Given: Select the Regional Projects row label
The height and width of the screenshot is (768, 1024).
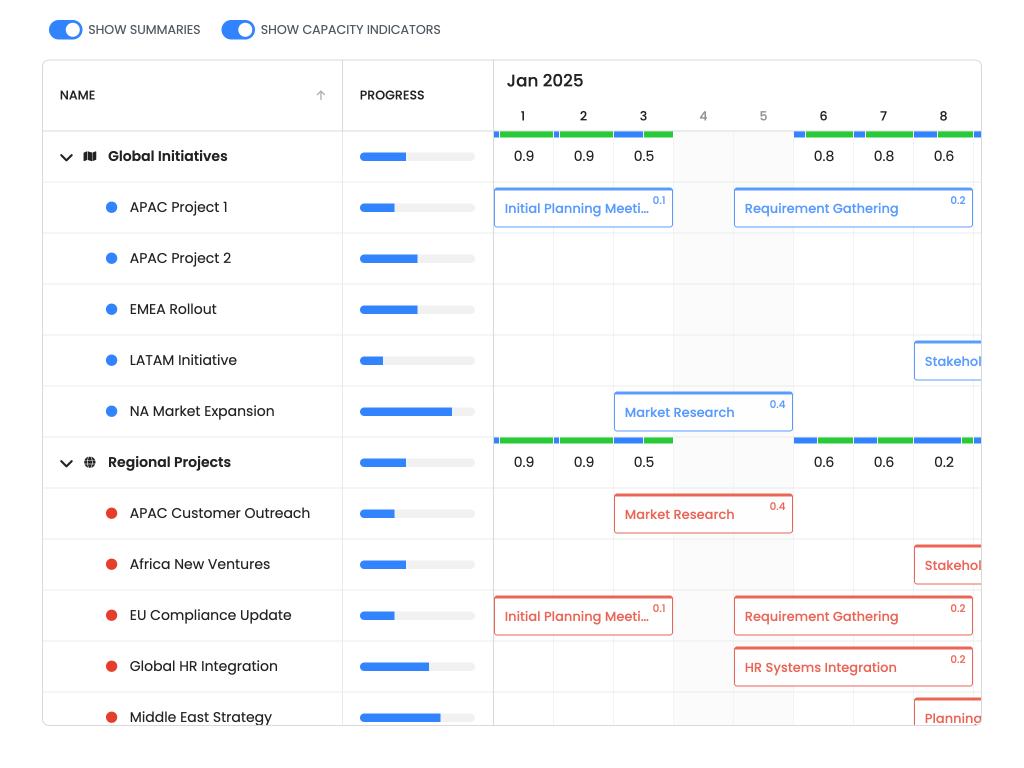Looking at the screenshot, I should [x=169, y=462].
